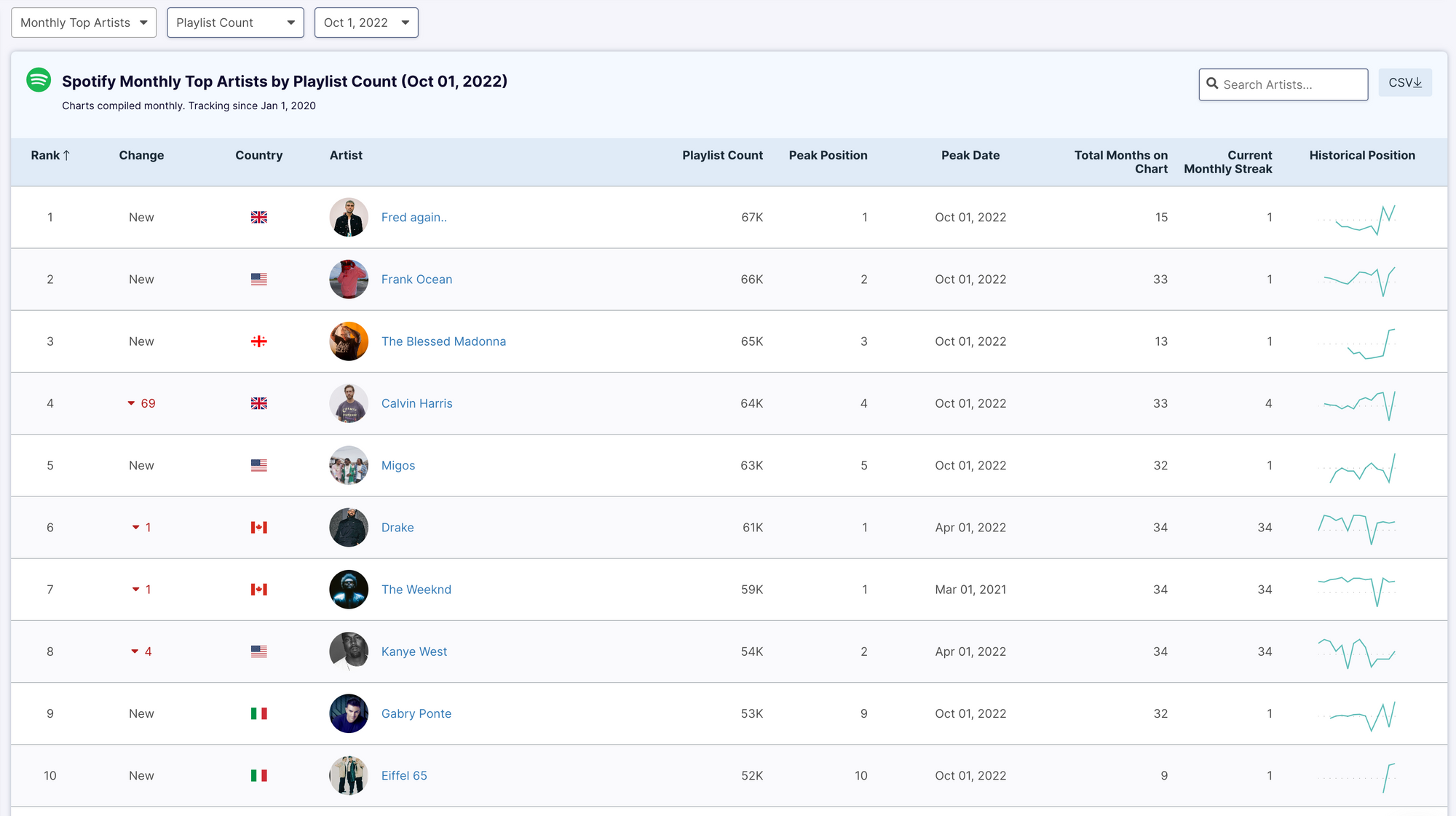Open the Monthly Top Artists dropdown
The image size is (1456, 816).
[x=84, y=23]
